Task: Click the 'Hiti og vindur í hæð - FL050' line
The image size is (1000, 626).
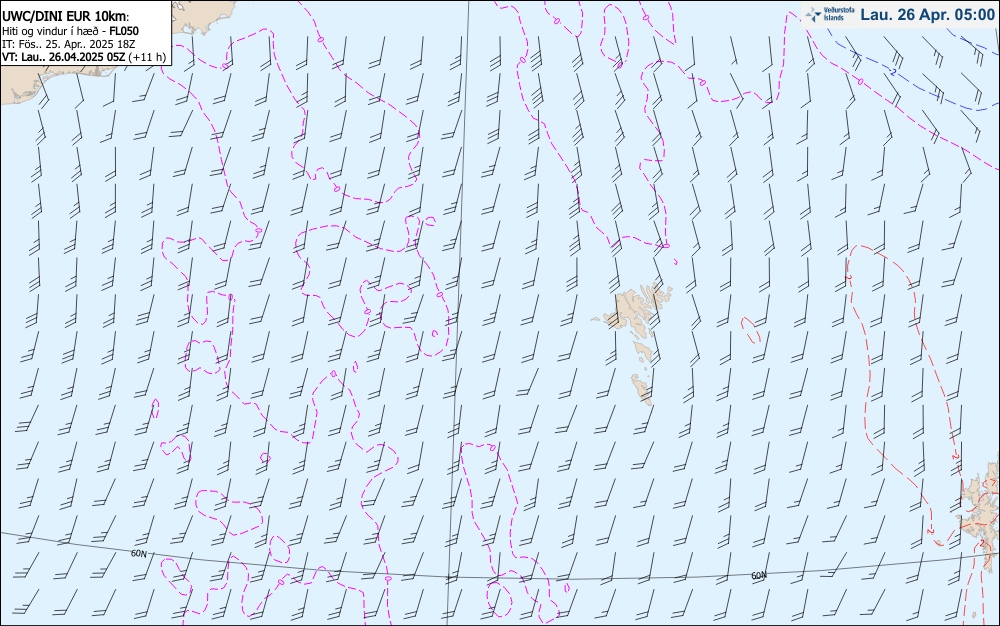Action: pos(71,31)
